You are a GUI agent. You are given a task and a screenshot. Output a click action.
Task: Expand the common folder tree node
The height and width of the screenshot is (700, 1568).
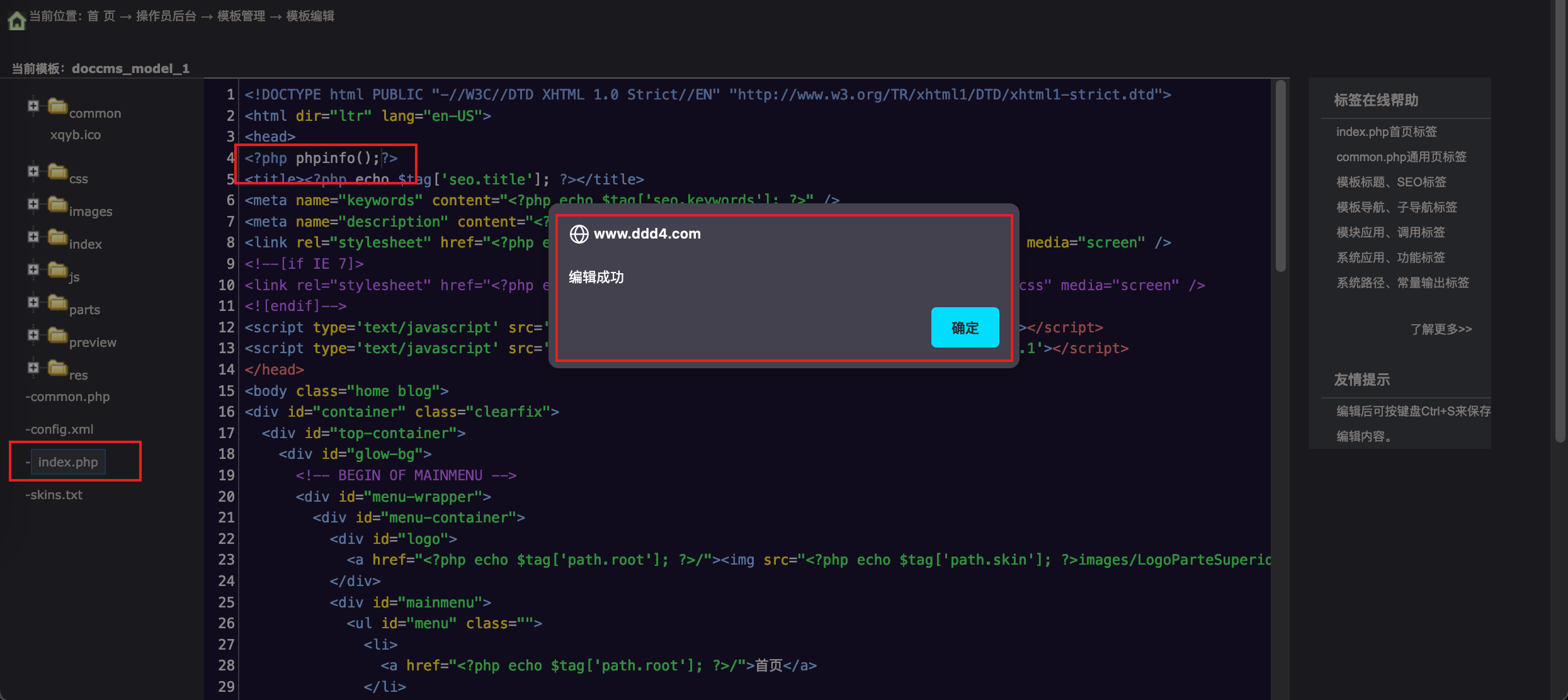(33, 106)
